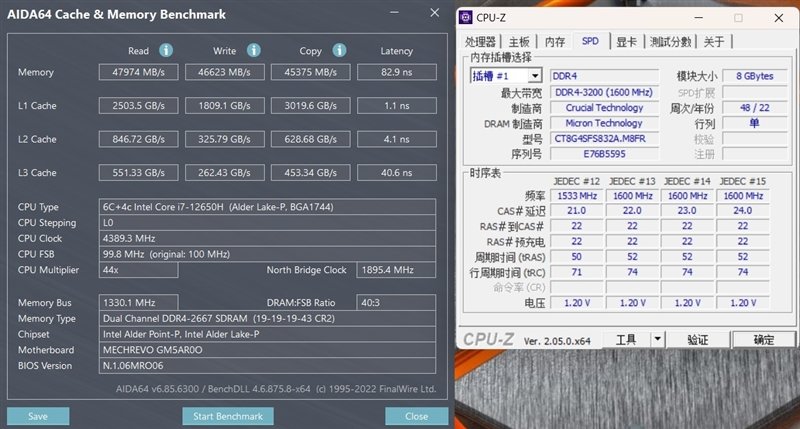This screenshot has height=429, width=800.
Task: Click the serial number E76B5595
Action: click(x=604, y=154)
